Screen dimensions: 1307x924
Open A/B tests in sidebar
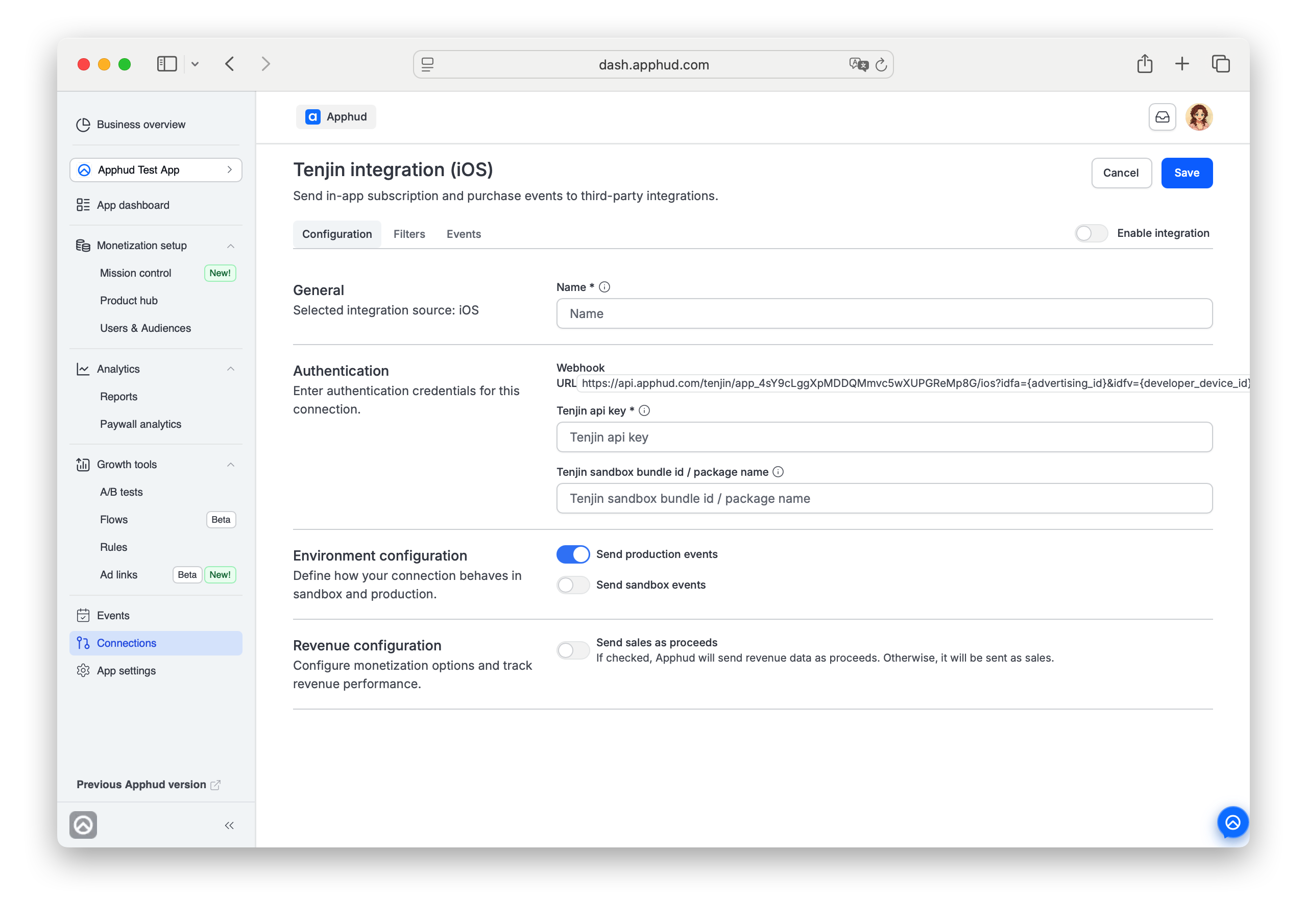(121, 492)
